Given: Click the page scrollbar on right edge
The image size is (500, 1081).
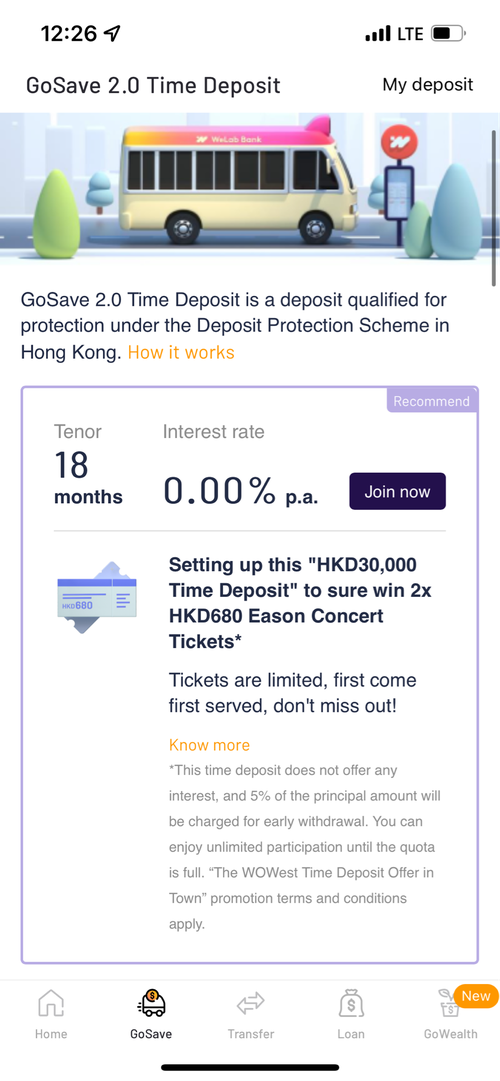Looking at the screenshot, I should pos(494,207).
